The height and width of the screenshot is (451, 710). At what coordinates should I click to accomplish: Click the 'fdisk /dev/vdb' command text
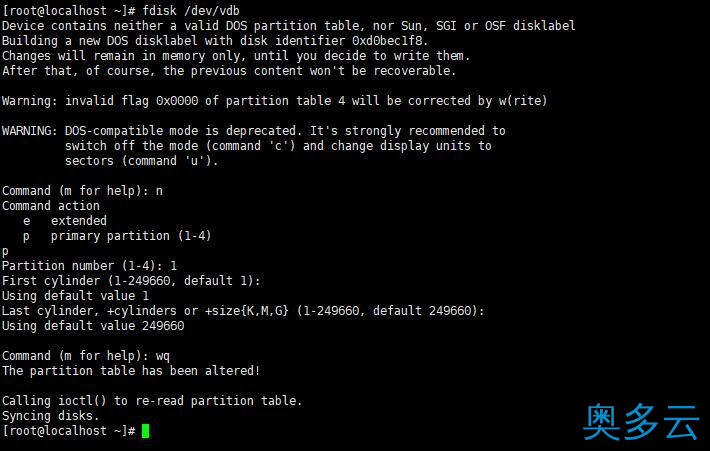tap(191, 10)
